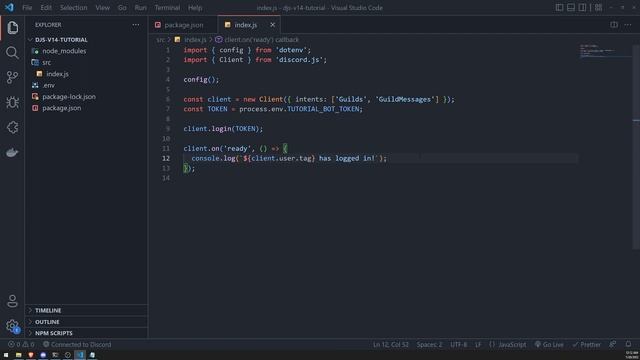Start Go Live server
This screenshot has height=360, width=640.
(549, 344)
